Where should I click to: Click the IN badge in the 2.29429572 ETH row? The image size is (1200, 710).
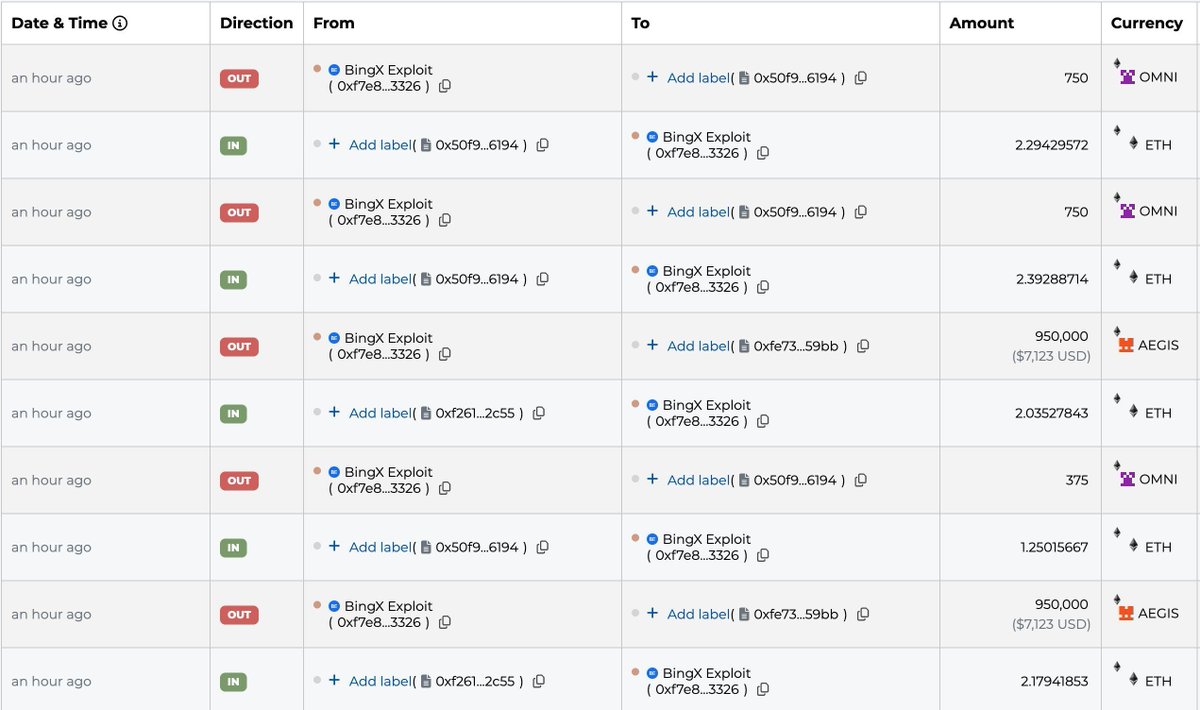tap(233, 145)
